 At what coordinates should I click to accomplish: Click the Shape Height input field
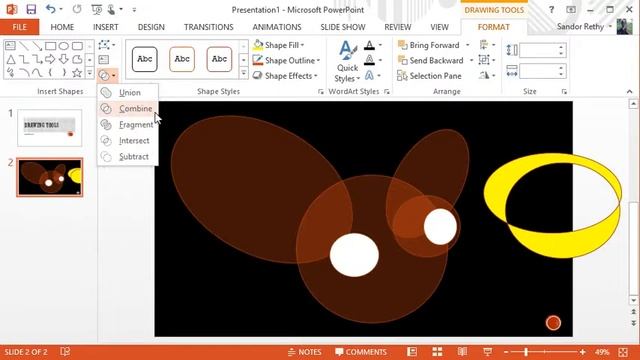point(539,50)
